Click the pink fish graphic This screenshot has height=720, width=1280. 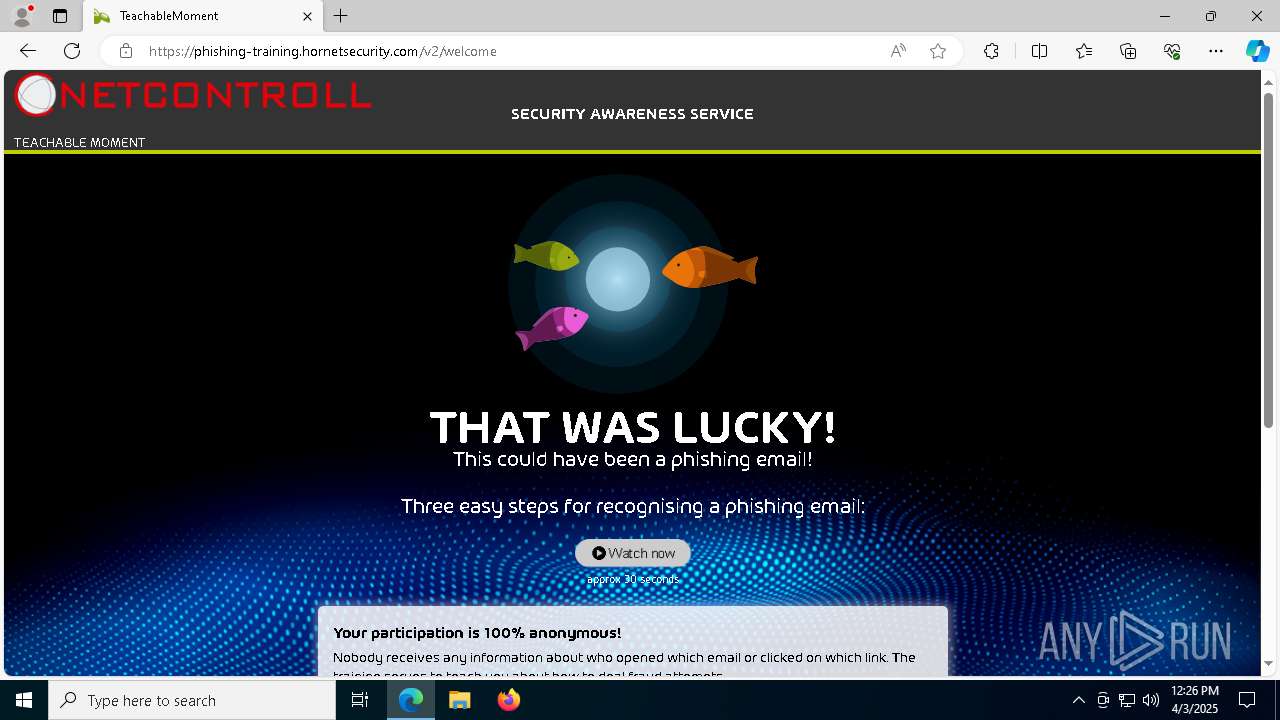pos(551,328)
